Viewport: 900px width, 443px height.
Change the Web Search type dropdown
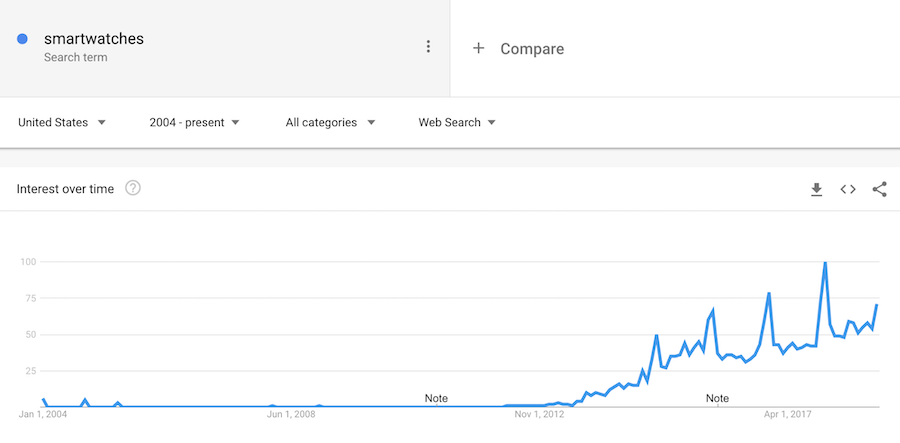pyautogui.click(x=457, y=122)
